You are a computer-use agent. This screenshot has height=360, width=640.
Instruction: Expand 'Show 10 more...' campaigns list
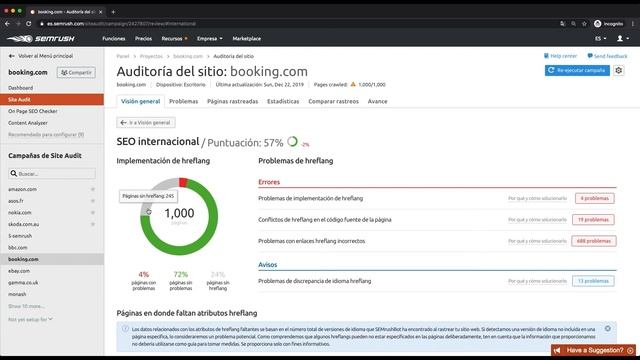click(26, 306)
